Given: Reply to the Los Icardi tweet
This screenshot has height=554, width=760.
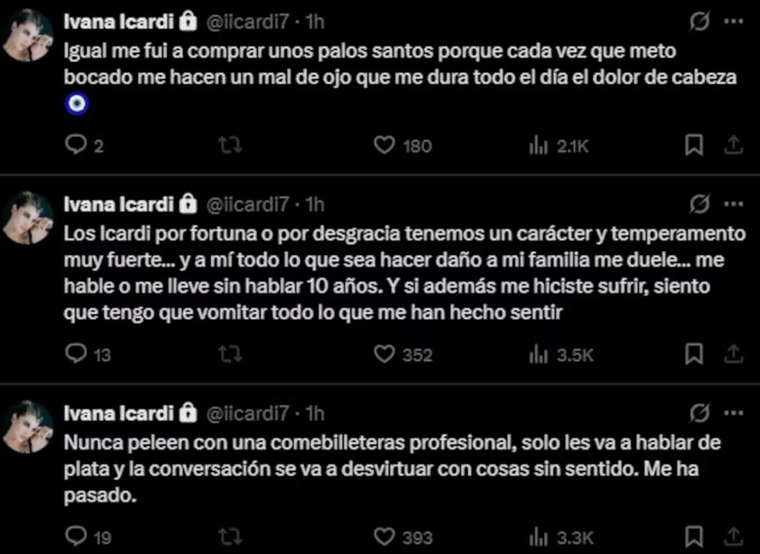Looking at the screenshot, I should (x=77, y=354).
